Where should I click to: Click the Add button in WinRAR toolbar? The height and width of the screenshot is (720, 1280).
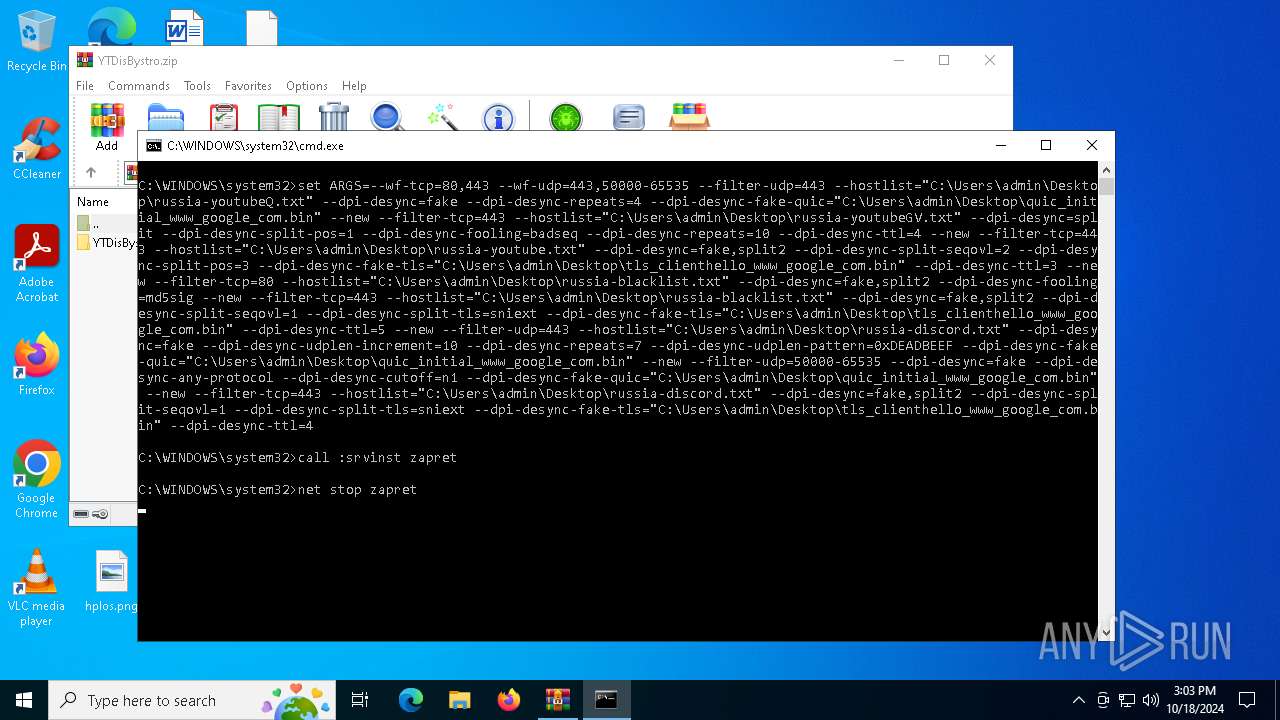tap(107, 126)
